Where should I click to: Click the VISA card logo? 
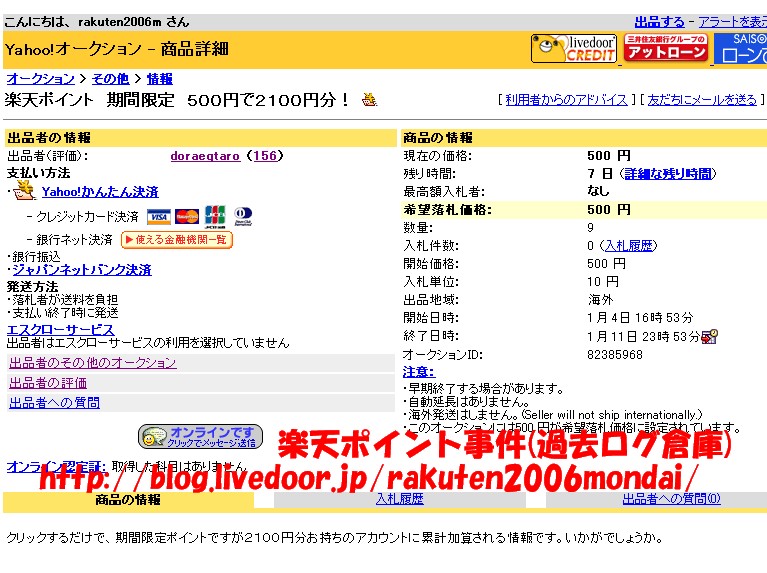tap(158, 216)
